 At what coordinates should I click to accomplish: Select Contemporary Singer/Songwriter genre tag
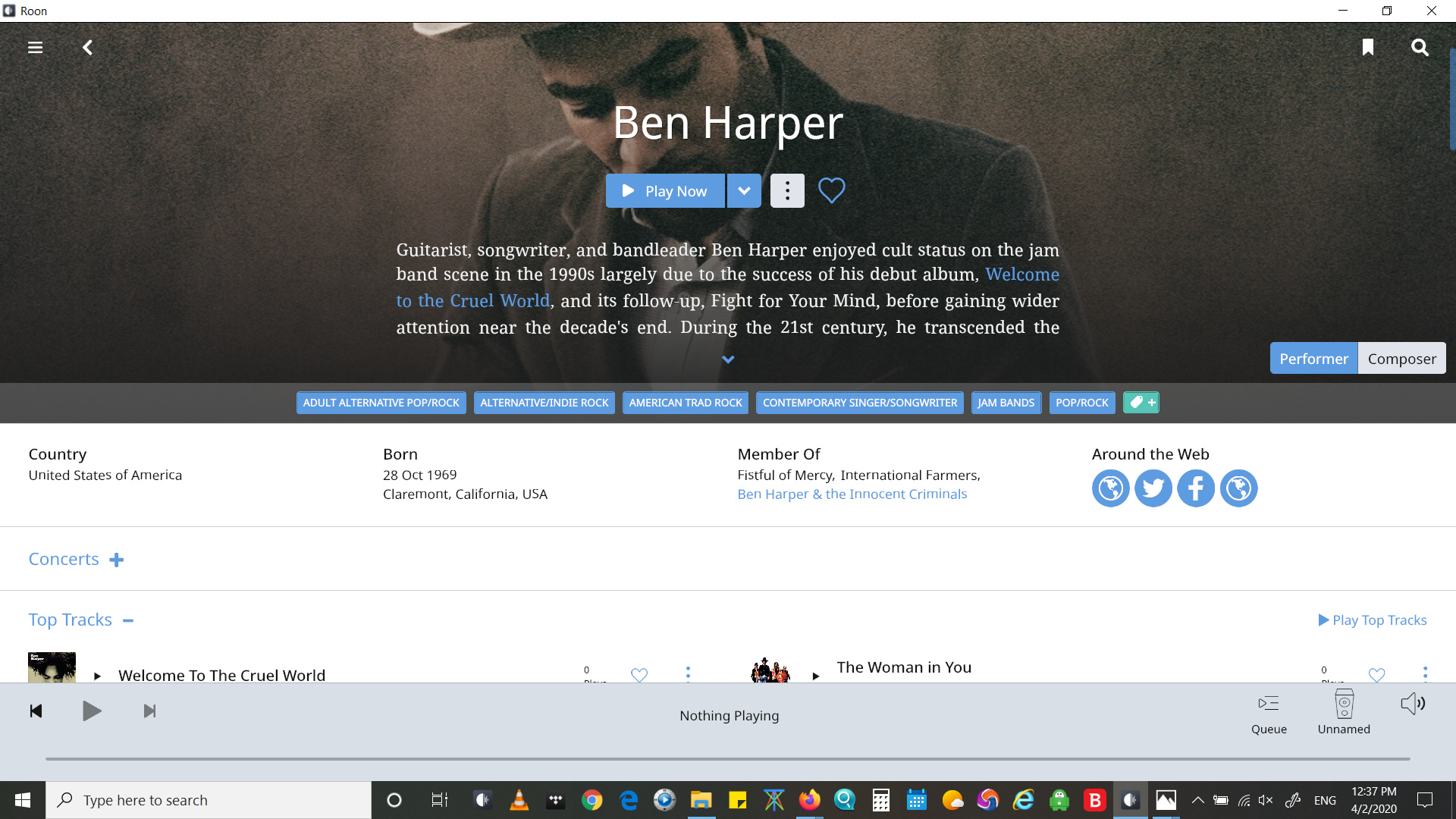860,403
